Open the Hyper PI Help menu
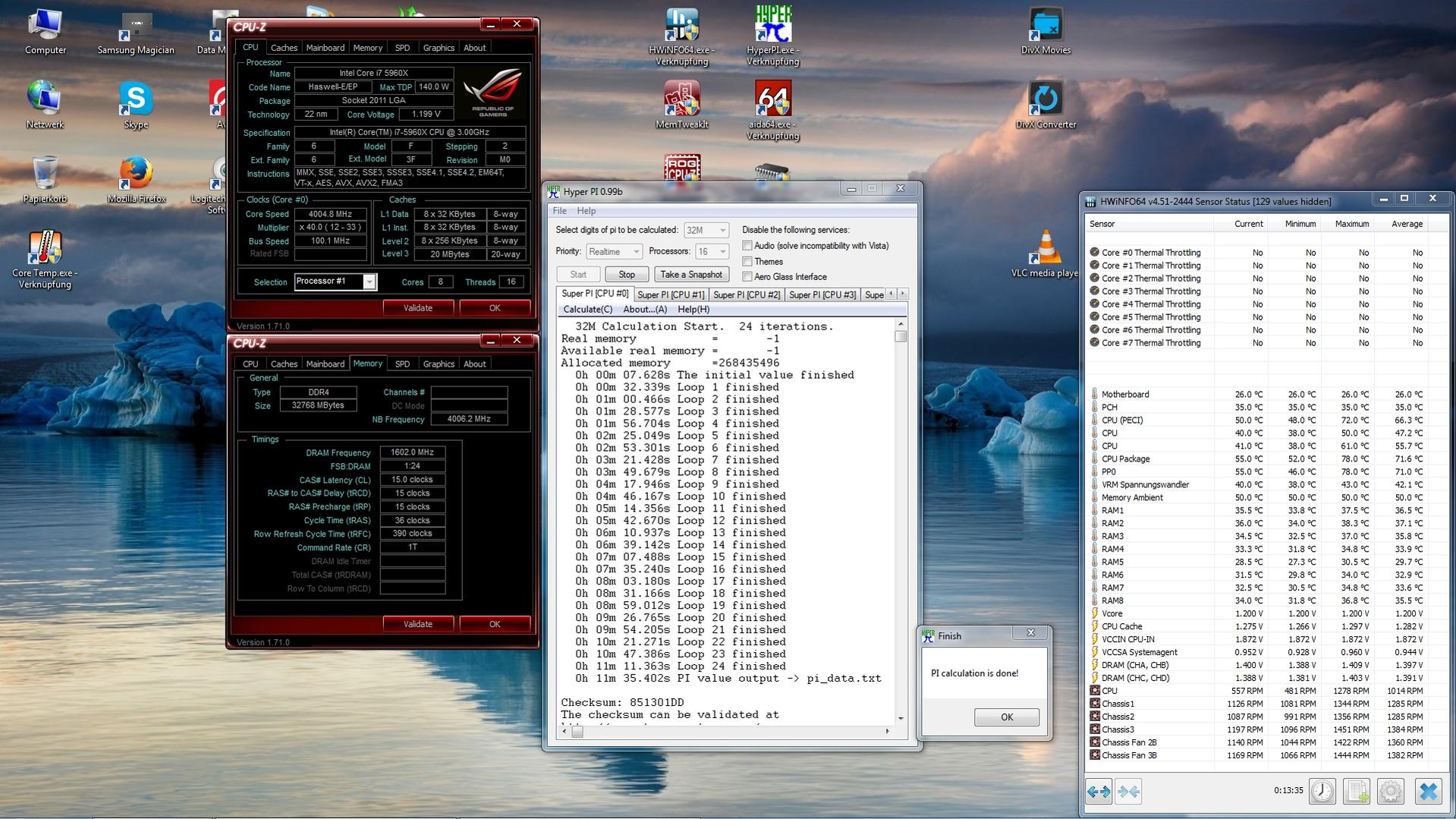 click(x=586, y=210)
